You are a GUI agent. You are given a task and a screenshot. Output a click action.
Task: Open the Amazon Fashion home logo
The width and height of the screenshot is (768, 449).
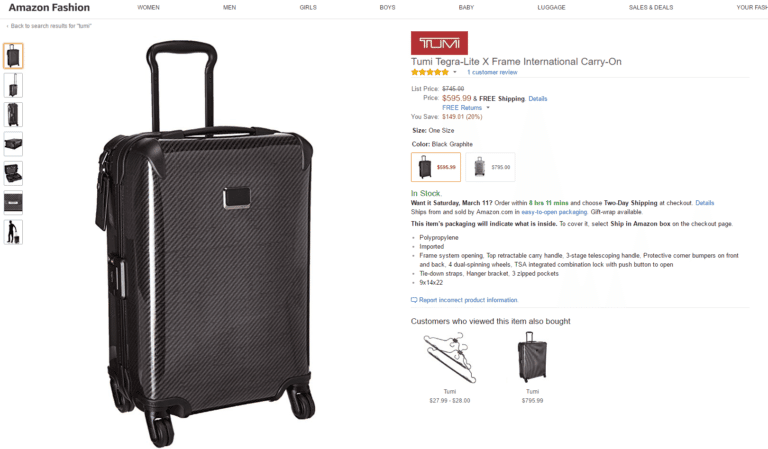[49, 7]
